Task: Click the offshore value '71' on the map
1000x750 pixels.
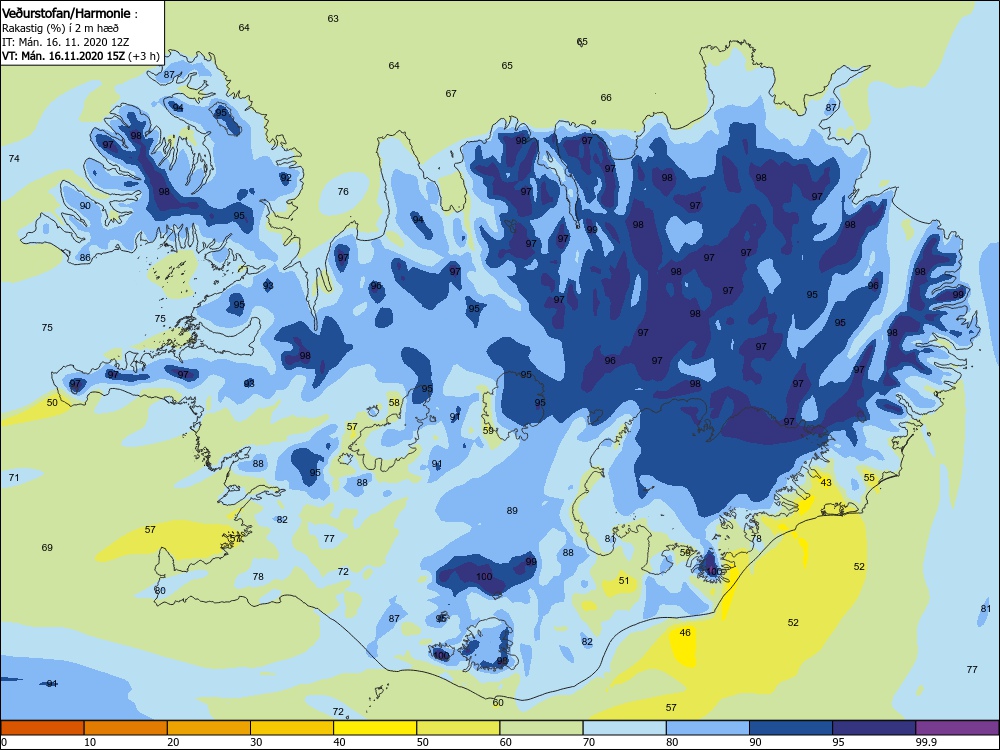Action: tap(14, 478)
